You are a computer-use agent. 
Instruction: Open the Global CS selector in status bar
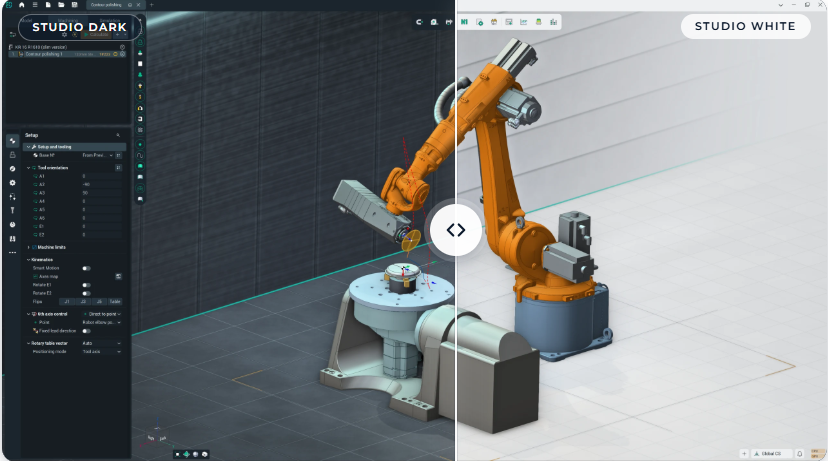point(771,454)
